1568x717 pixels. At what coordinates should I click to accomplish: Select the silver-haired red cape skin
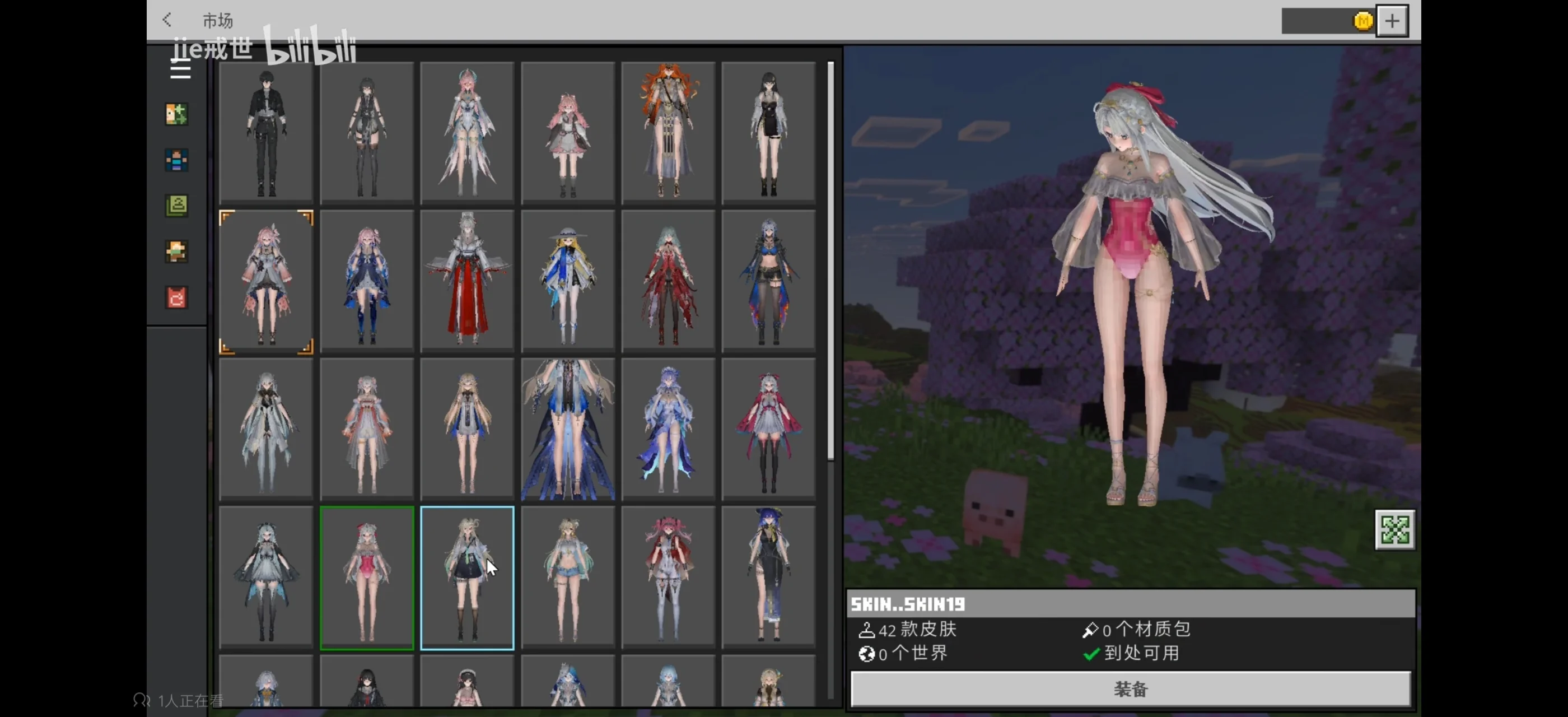pos(768,429)
